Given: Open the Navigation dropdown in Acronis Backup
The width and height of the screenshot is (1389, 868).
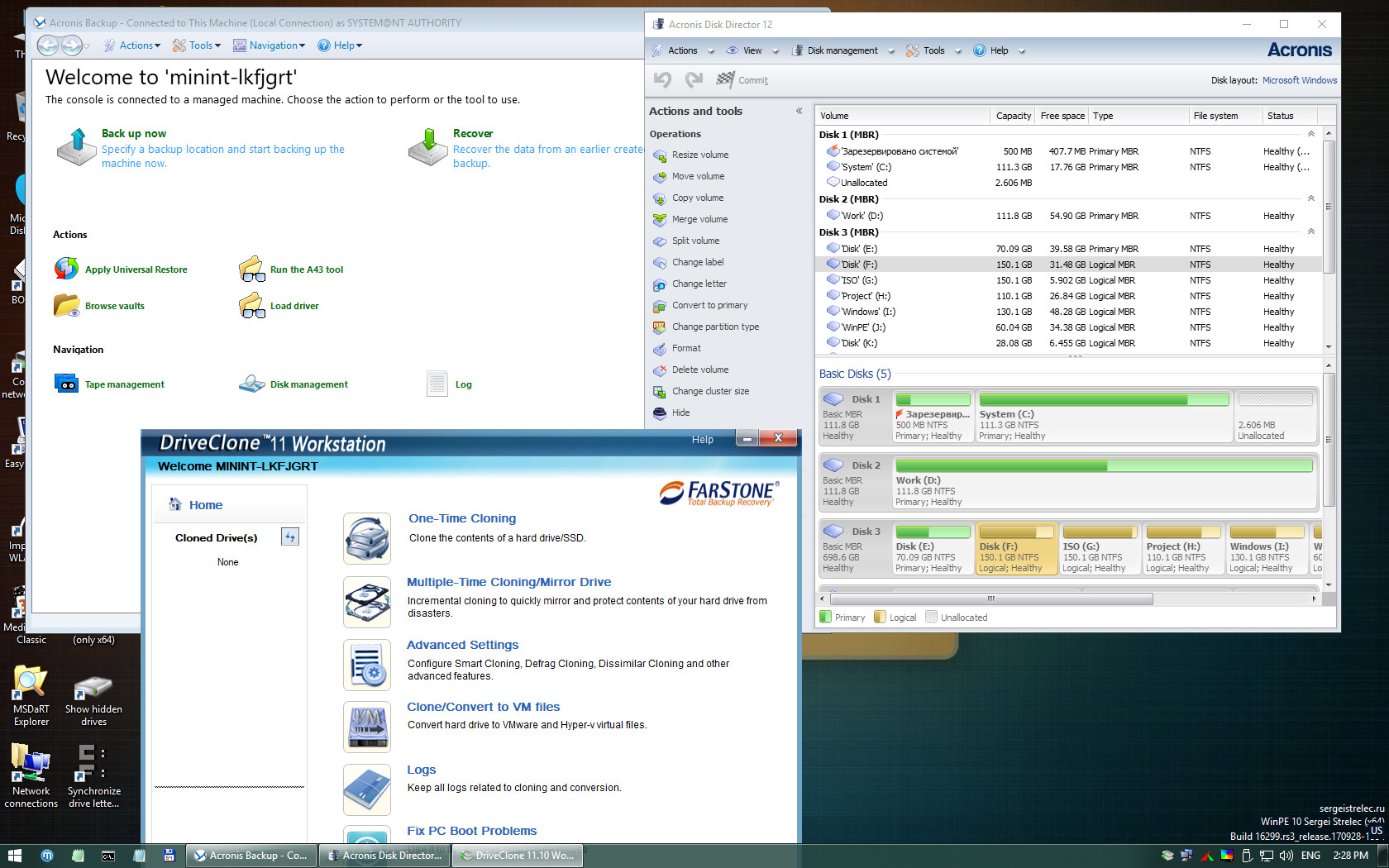Looking at the screenshot, I should coord(270,45).
